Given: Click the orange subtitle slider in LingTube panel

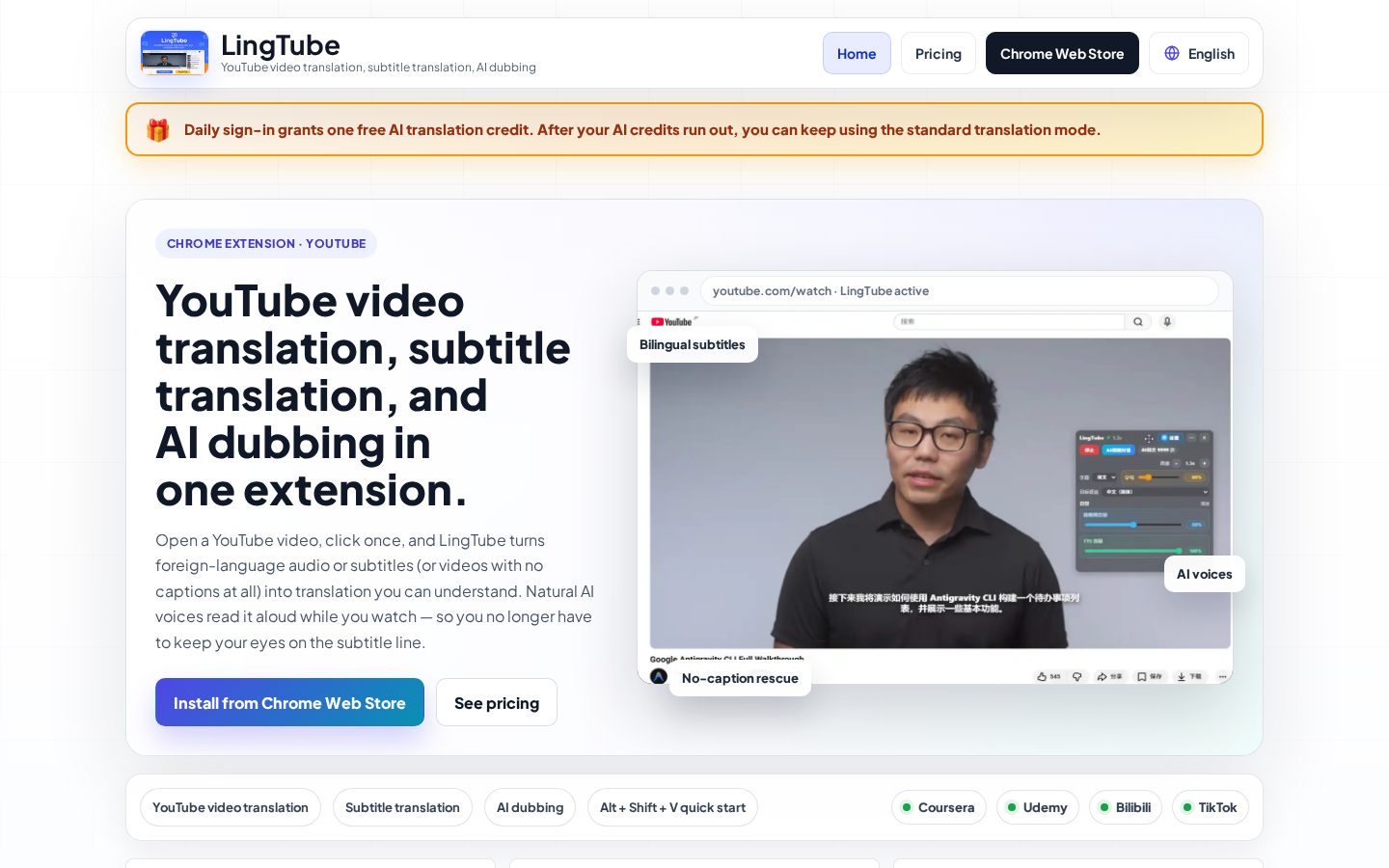Looking at the screenshot, I should pyautogui.click(x=1158, y=477).
